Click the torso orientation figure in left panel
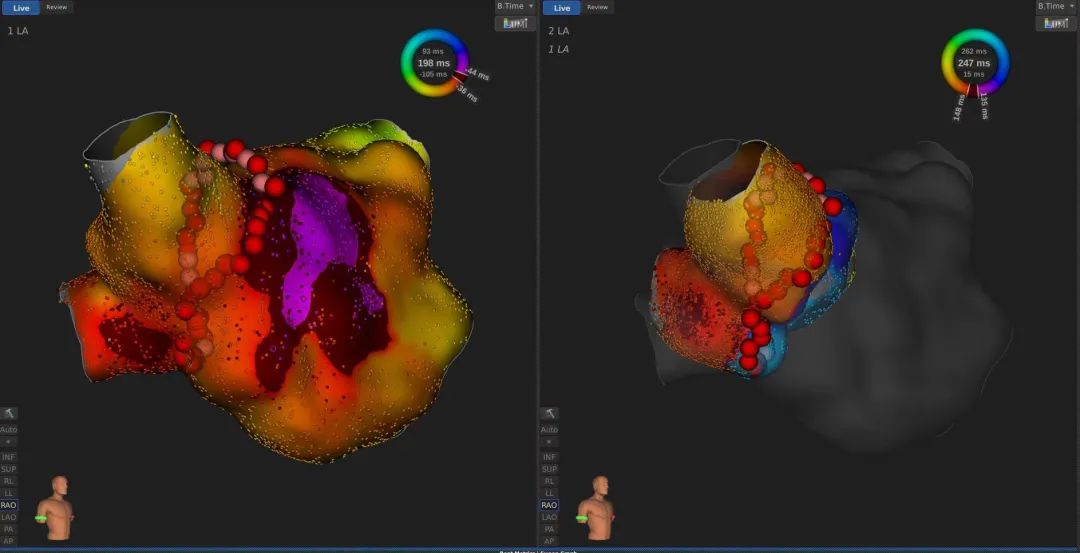Image resolution: width=1080 pixels, height=553 pixels. click(x=59, y=507)
